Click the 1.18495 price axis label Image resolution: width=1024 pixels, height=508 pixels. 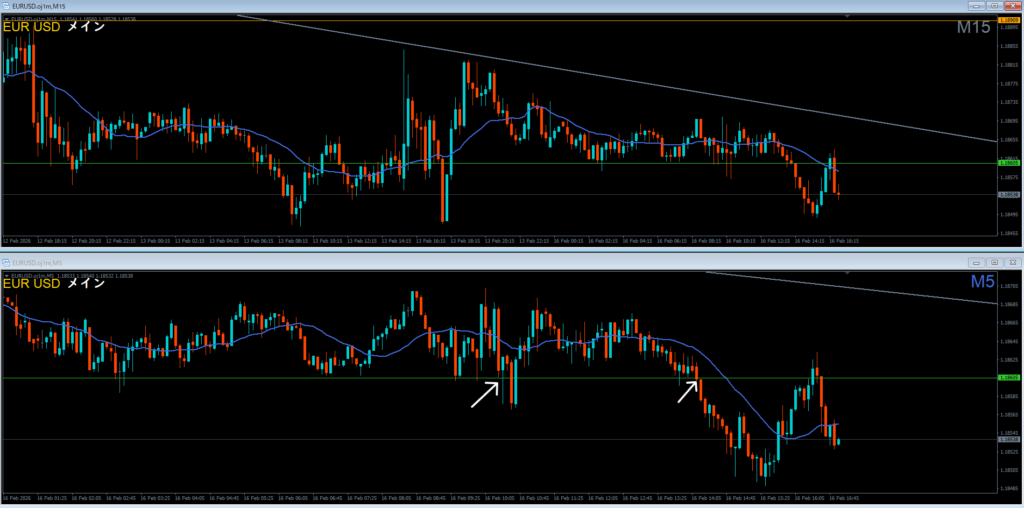(1009, 214)
